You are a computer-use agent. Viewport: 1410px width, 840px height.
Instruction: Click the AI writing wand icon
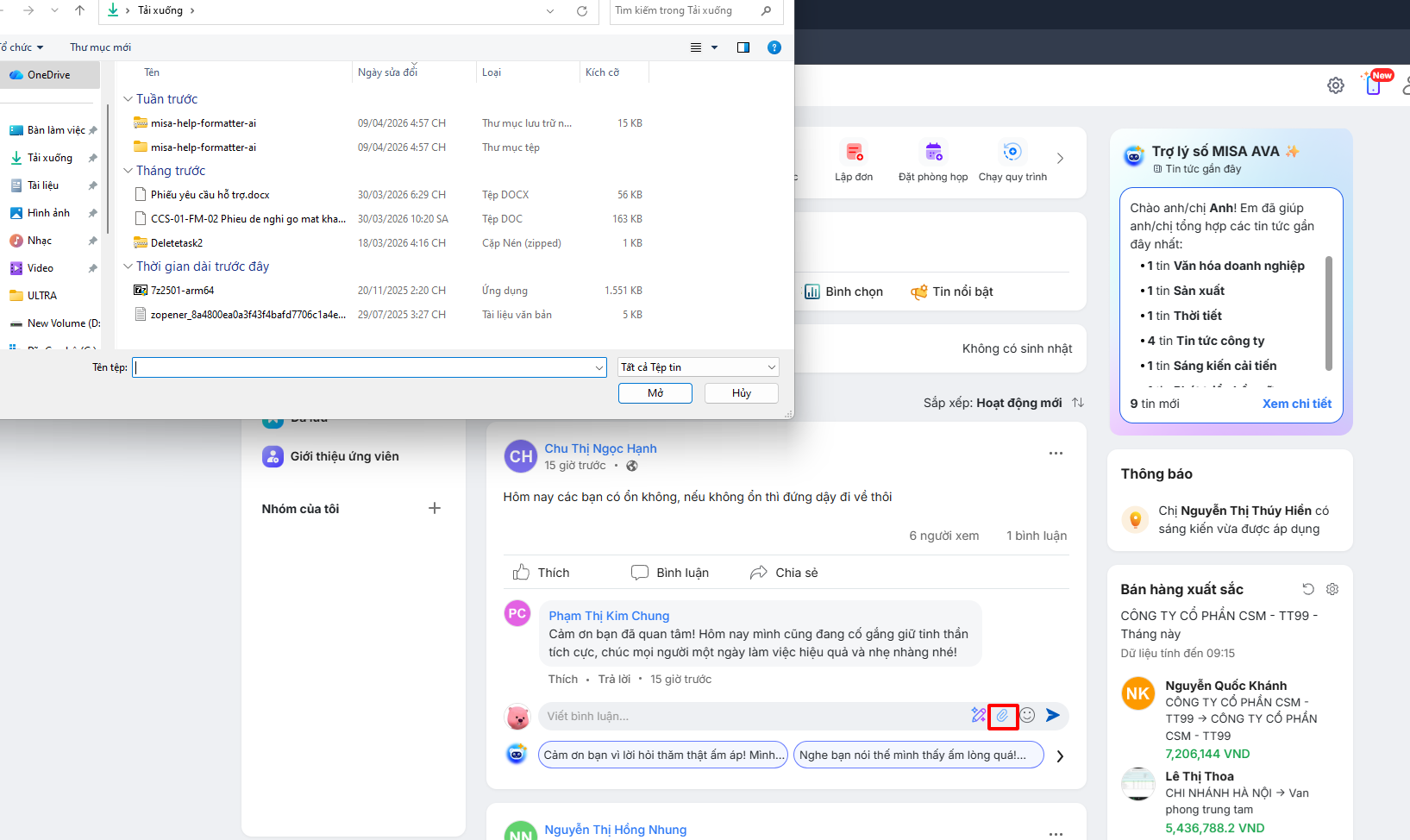pos(978,715)
